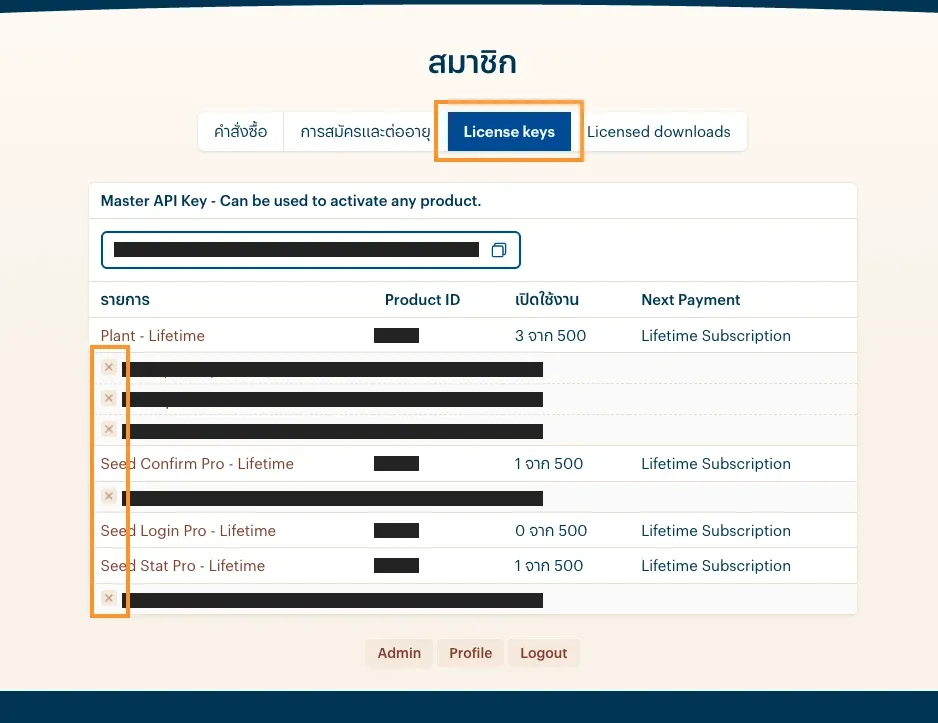The height and width of the screenshot is (723, 938).
Task: Open Seed Confirm Pro - Lifetime link
Action: (x=197, y=463)
